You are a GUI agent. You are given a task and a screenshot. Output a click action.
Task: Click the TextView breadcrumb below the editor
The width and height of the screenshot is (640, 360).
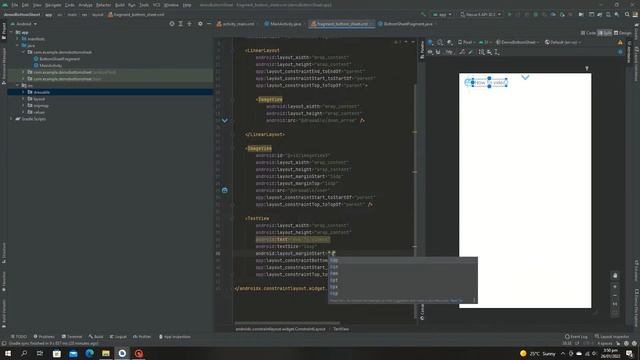click(341, 329)
